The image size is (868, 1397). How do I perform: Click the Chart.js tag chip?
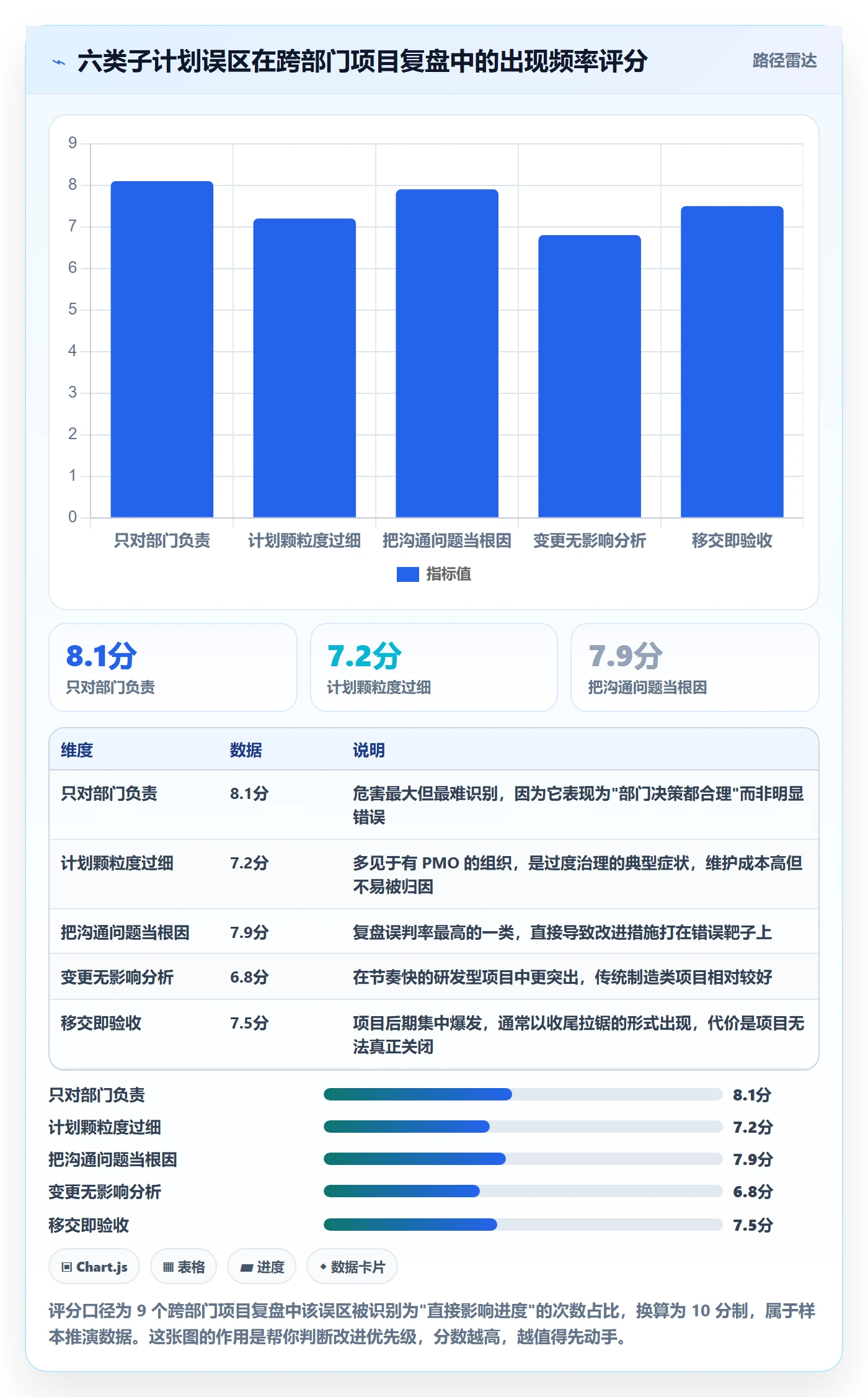click(94, 1267)
